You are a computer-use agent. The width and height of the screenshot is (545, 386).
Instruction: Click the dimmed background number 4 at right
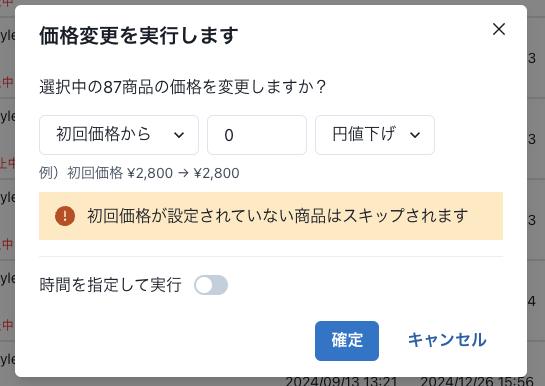[532, 301]
